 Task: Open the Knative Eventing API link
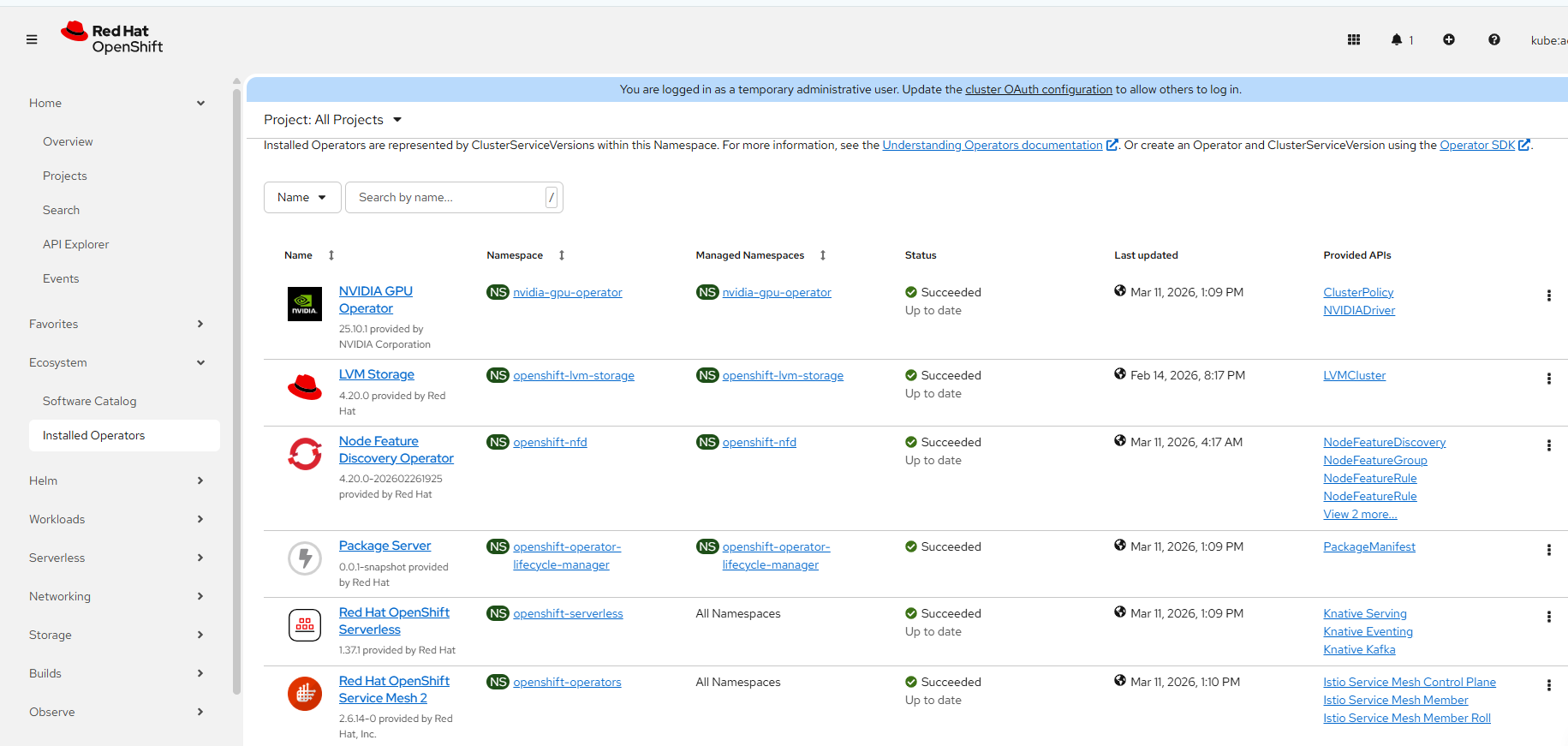click(x=1368, y=631)
